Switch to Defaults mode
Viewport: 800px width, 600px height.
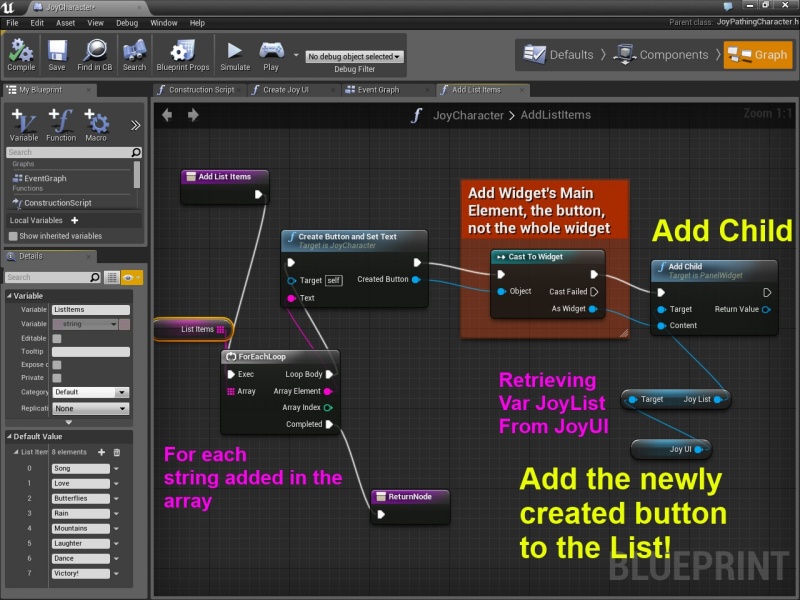click(559, 55)
